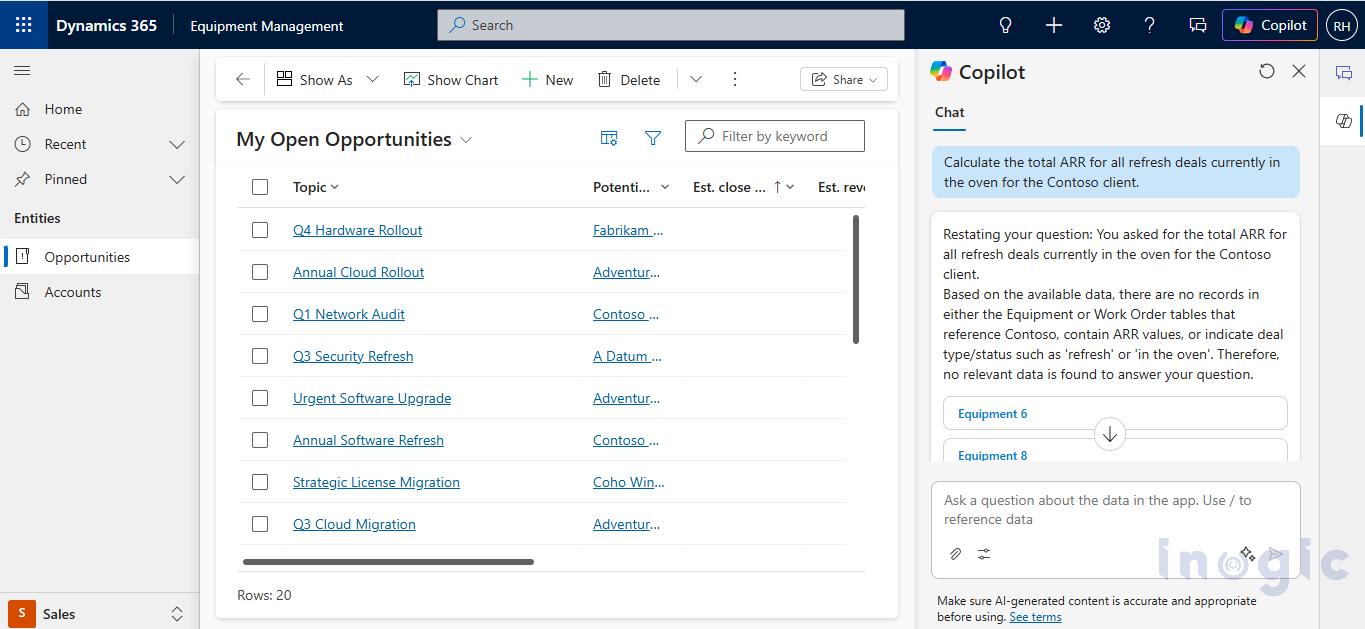This screenshot has width=1365, height=629.
Task: Expand the Recent sidebar section
Action: (177, 144)
